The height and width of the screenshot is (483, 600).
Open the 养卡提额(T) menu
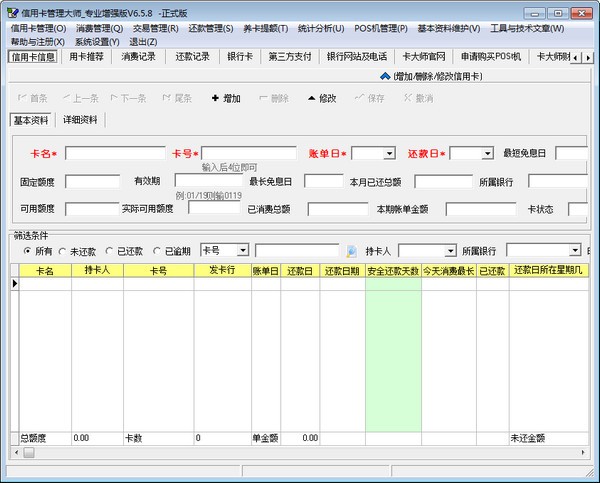click(266, 28)
